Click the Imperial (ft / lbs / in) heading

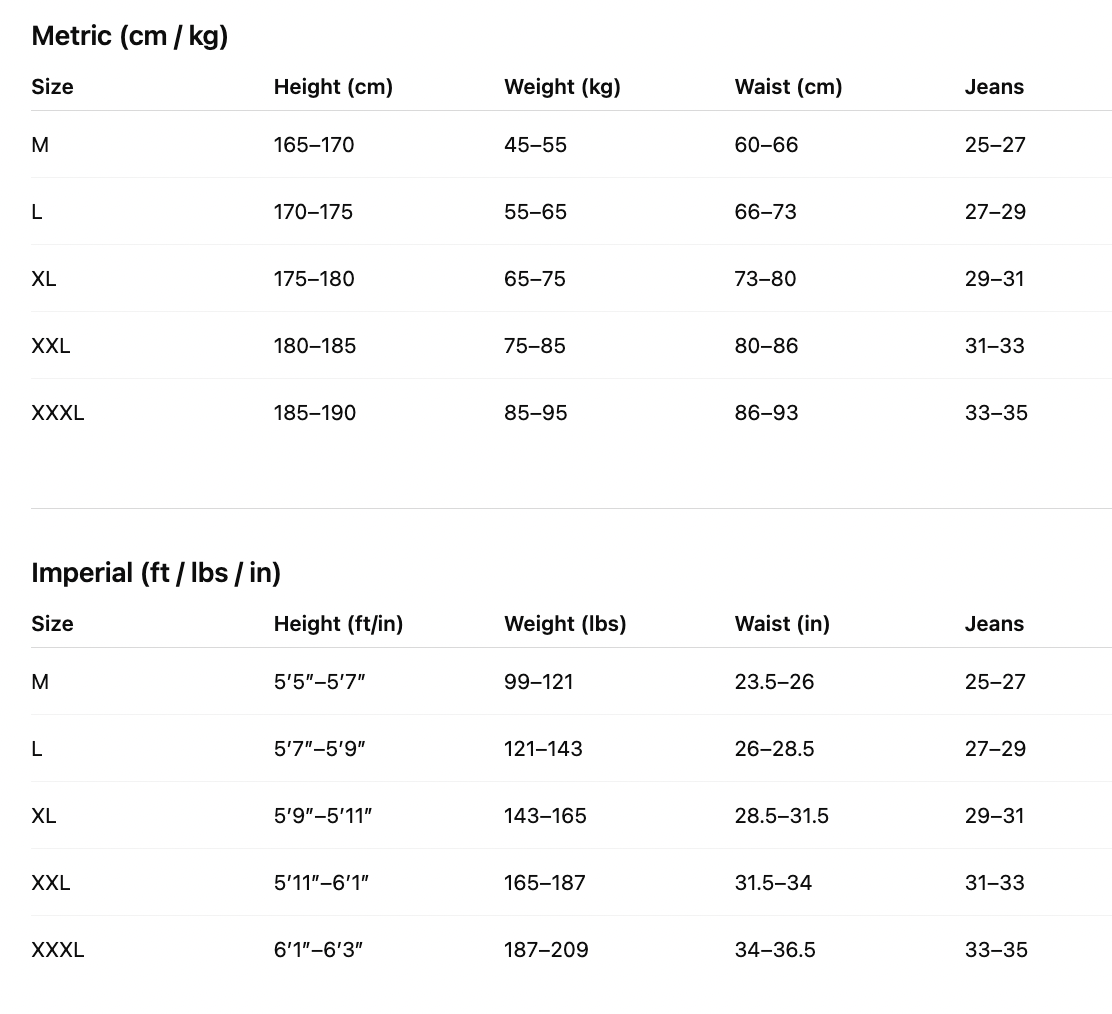[x=156, y=573]
